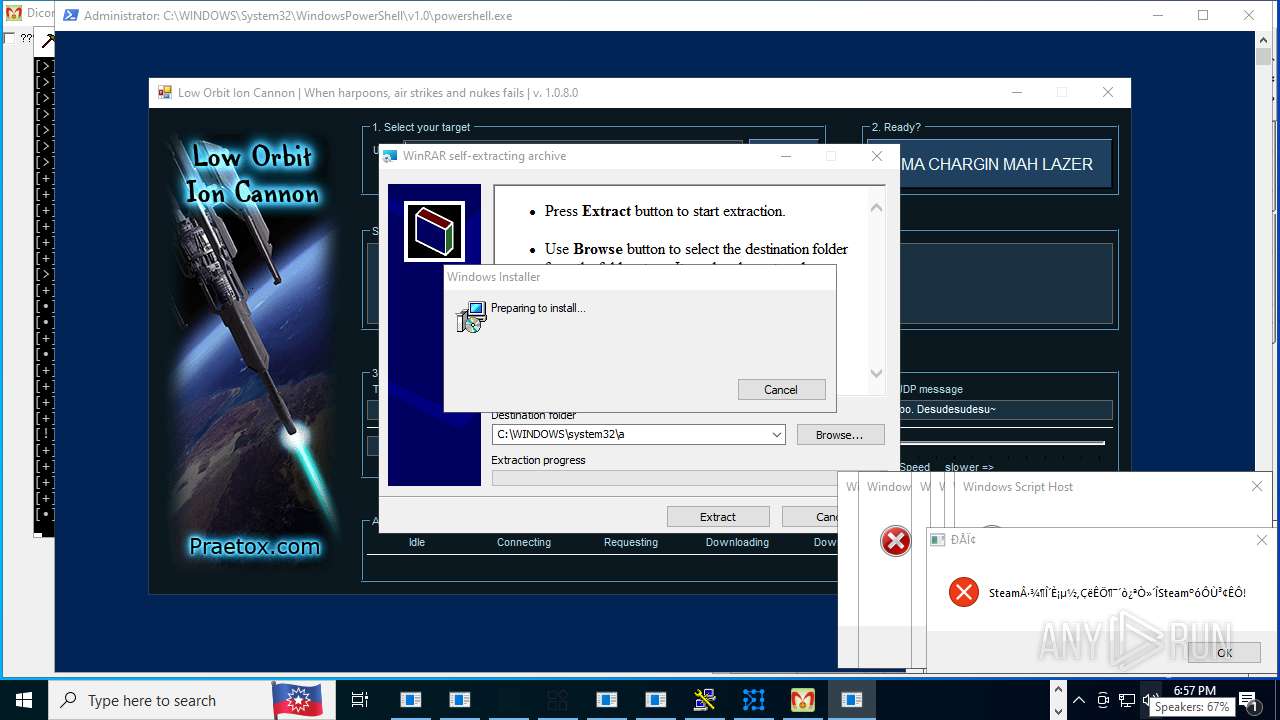Click the Praetox.com link in LOIC
1280x720 pixels.
click(x=255, y=546)
